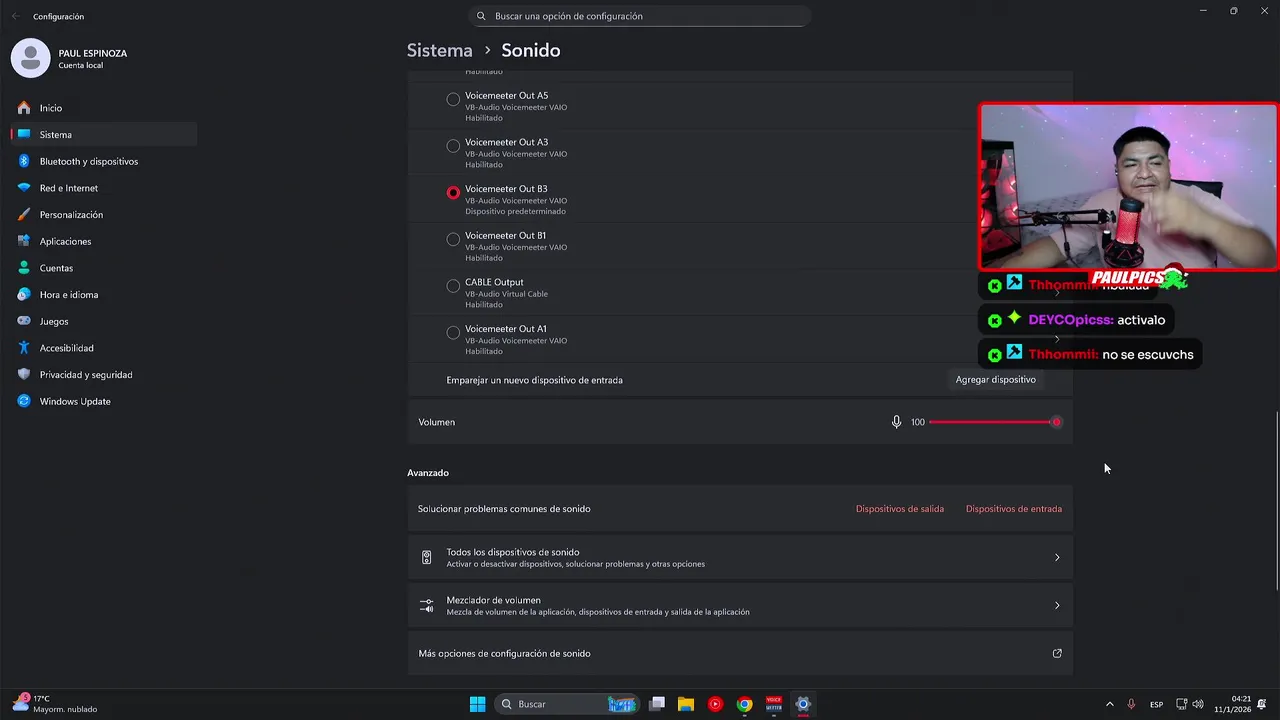The image size is (1280, 720).
Task: Click the Cuentas person icon
Action: [24, 268]
